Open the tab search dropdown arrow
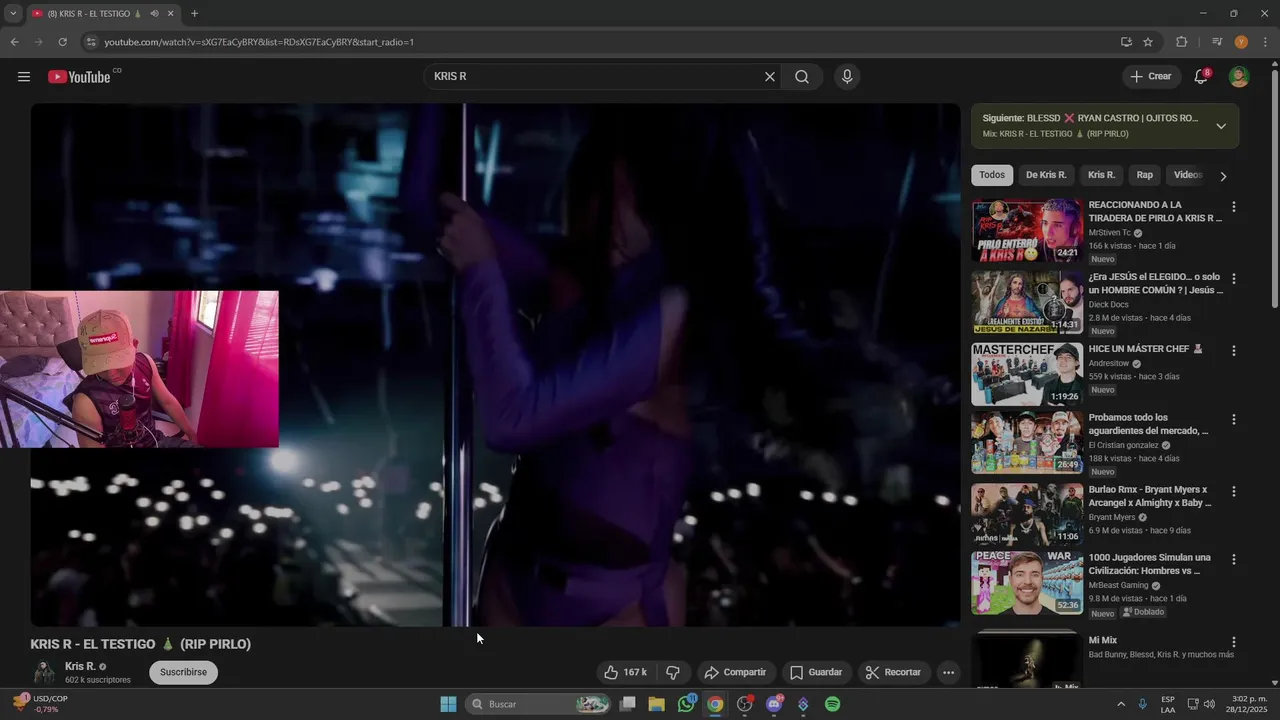The height and width of the screenshot is (720, 1280). pos(13,13)
